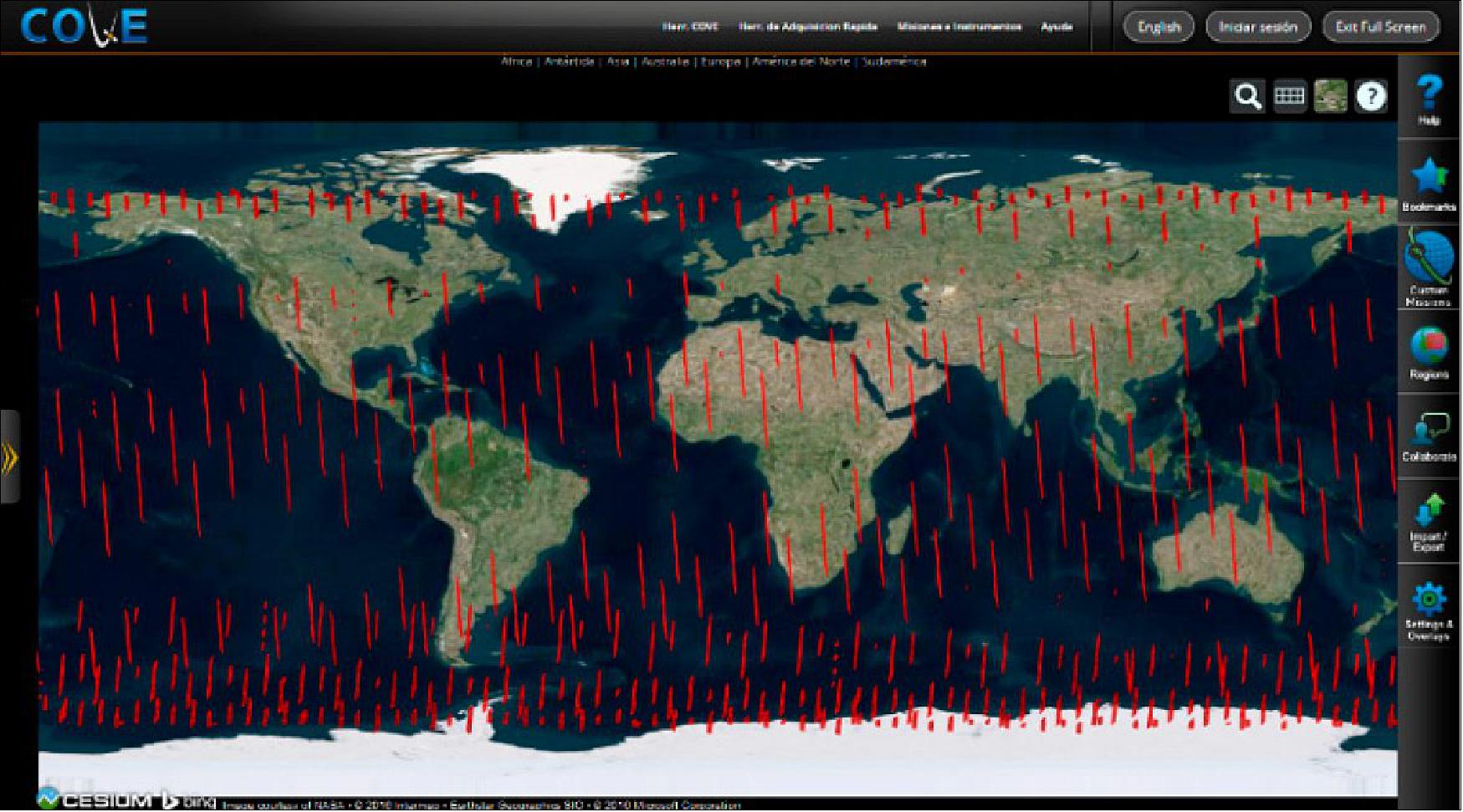Image resolution: width=1463 pixels, height=812 pixels.
Task: Open the Ayuda menu
Action: pyautogui.click(x=1056, y=26)
